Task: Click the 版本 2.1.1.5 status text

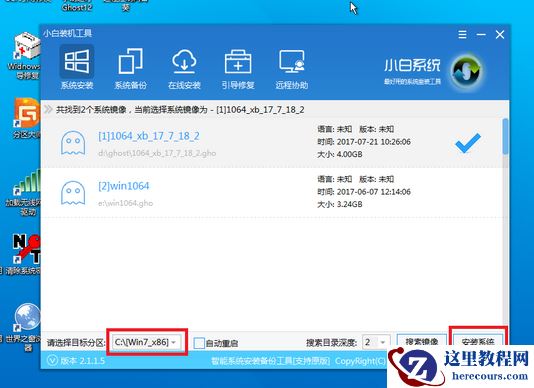Action: [83, 361]
